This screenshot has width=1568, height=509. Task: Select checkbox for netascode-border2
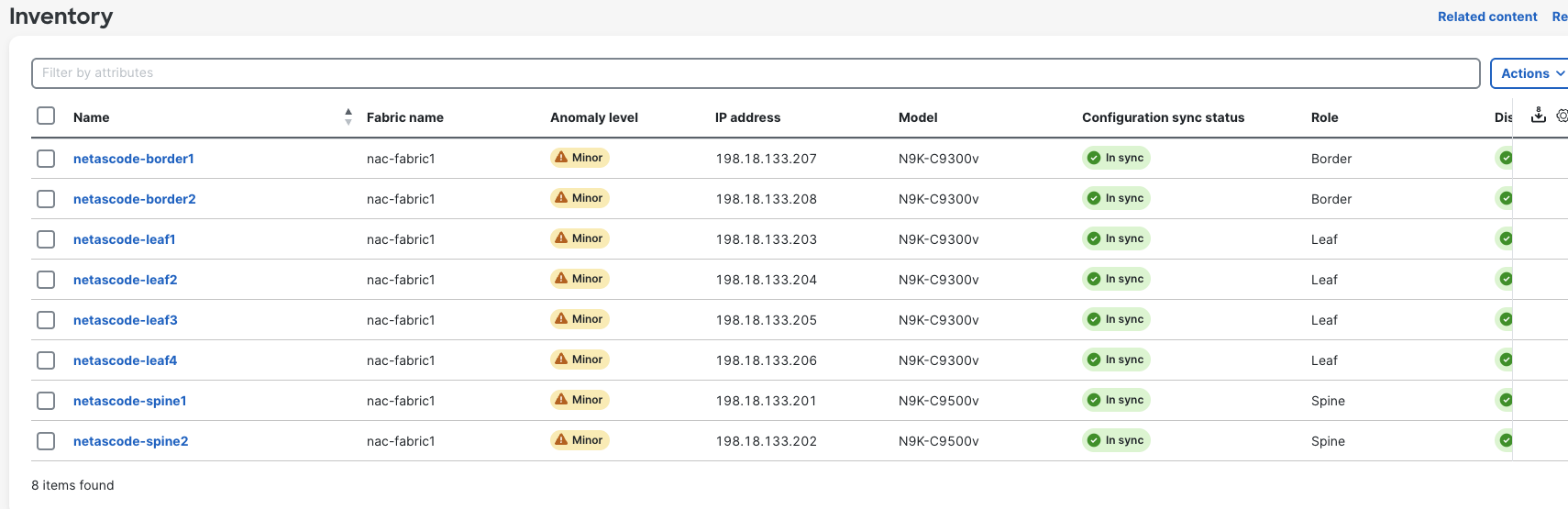coord(46,199)
